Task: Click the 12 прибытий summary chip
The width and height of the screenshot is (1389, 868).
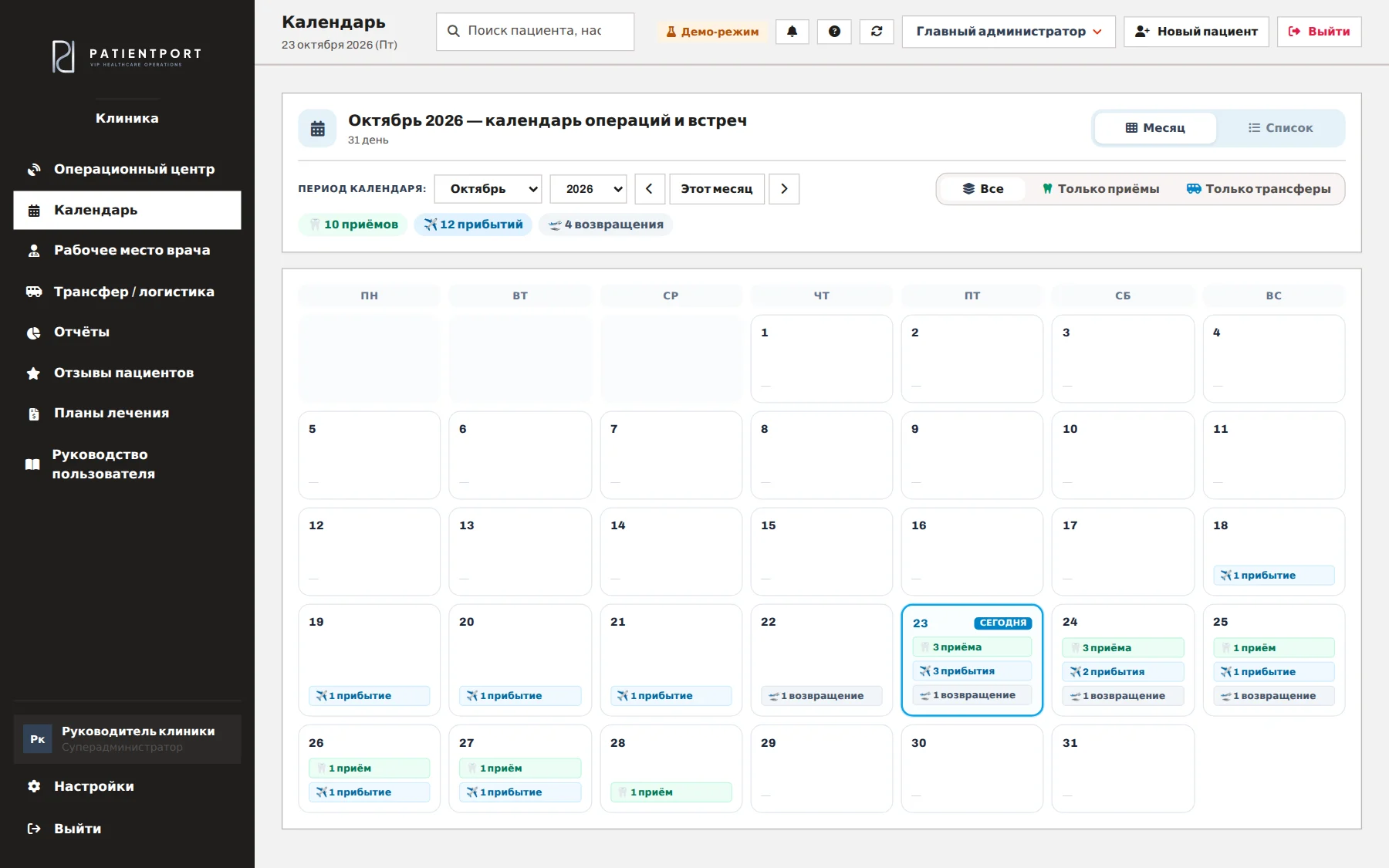Action: click(x=473, y=225)
